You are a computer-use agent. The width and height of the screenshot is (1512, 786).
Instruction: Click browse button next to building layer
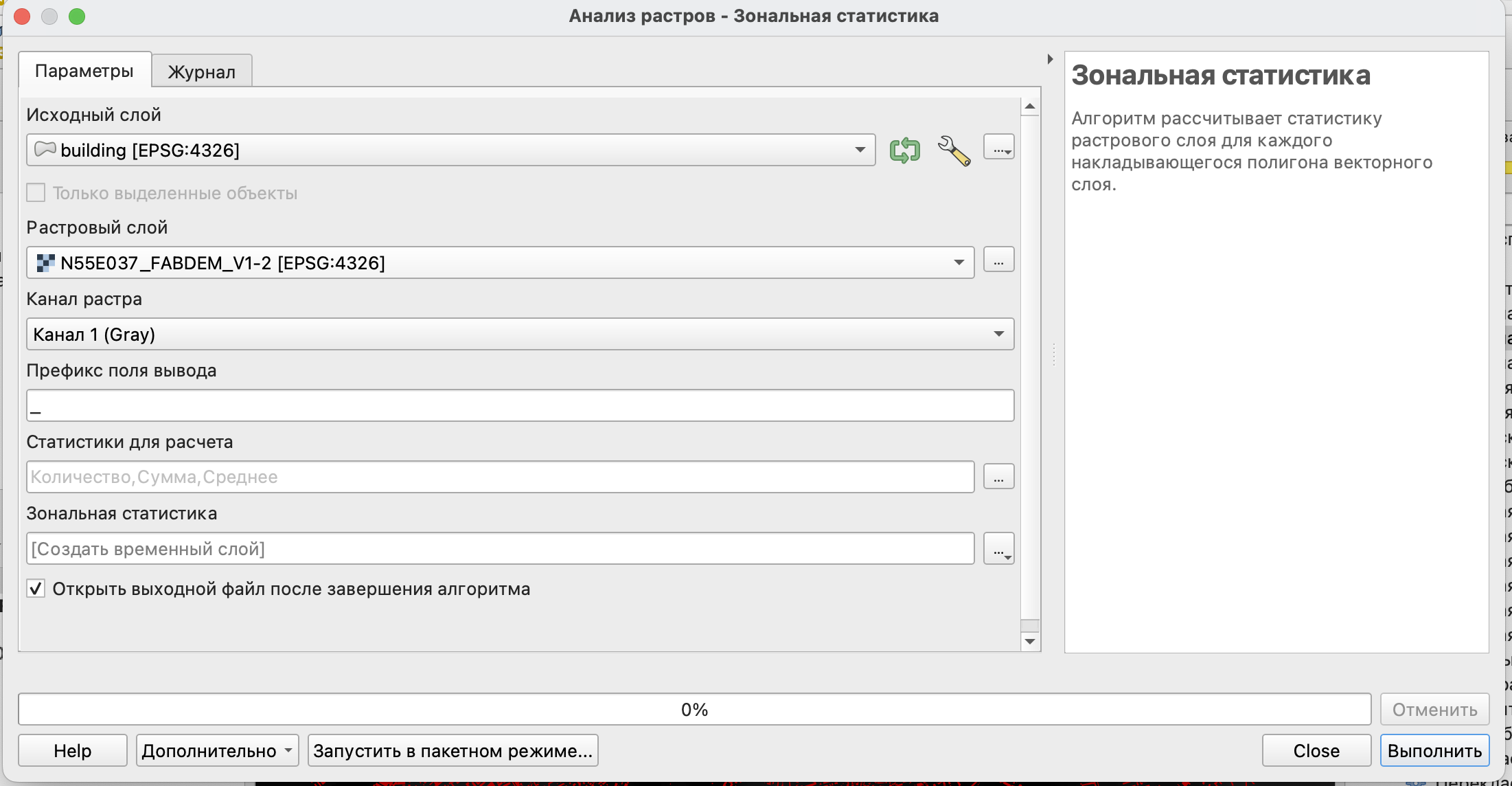(x=998, y=148)
